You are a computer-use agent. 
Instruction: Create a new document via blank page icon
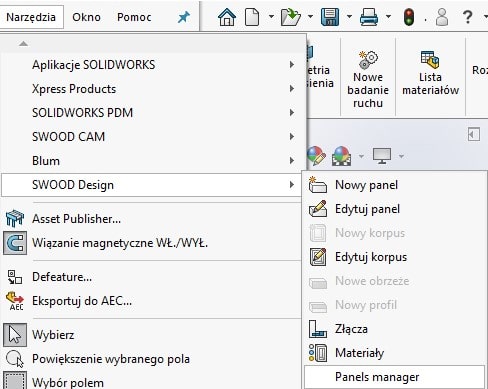click(x=252, y=17)
